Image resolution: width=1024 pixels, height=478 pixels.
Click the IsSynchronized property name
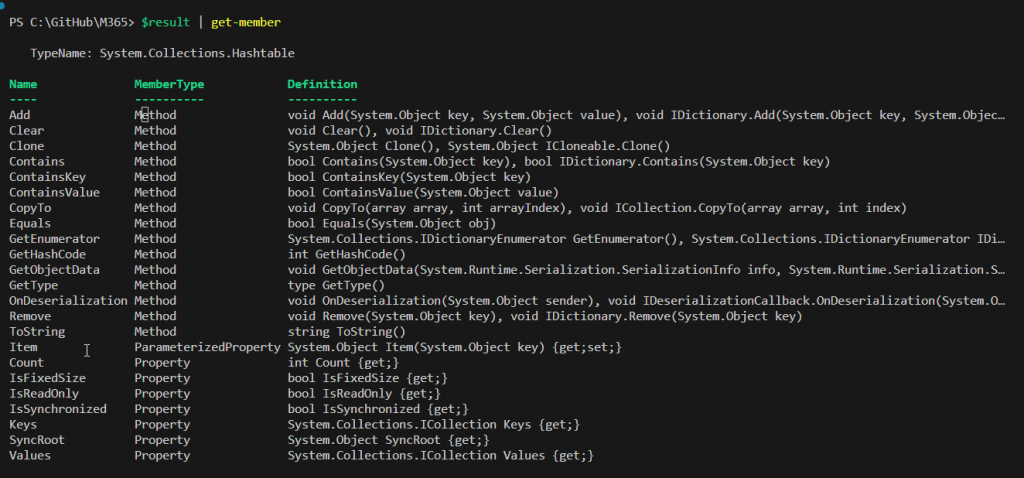[x=57, y=409]
